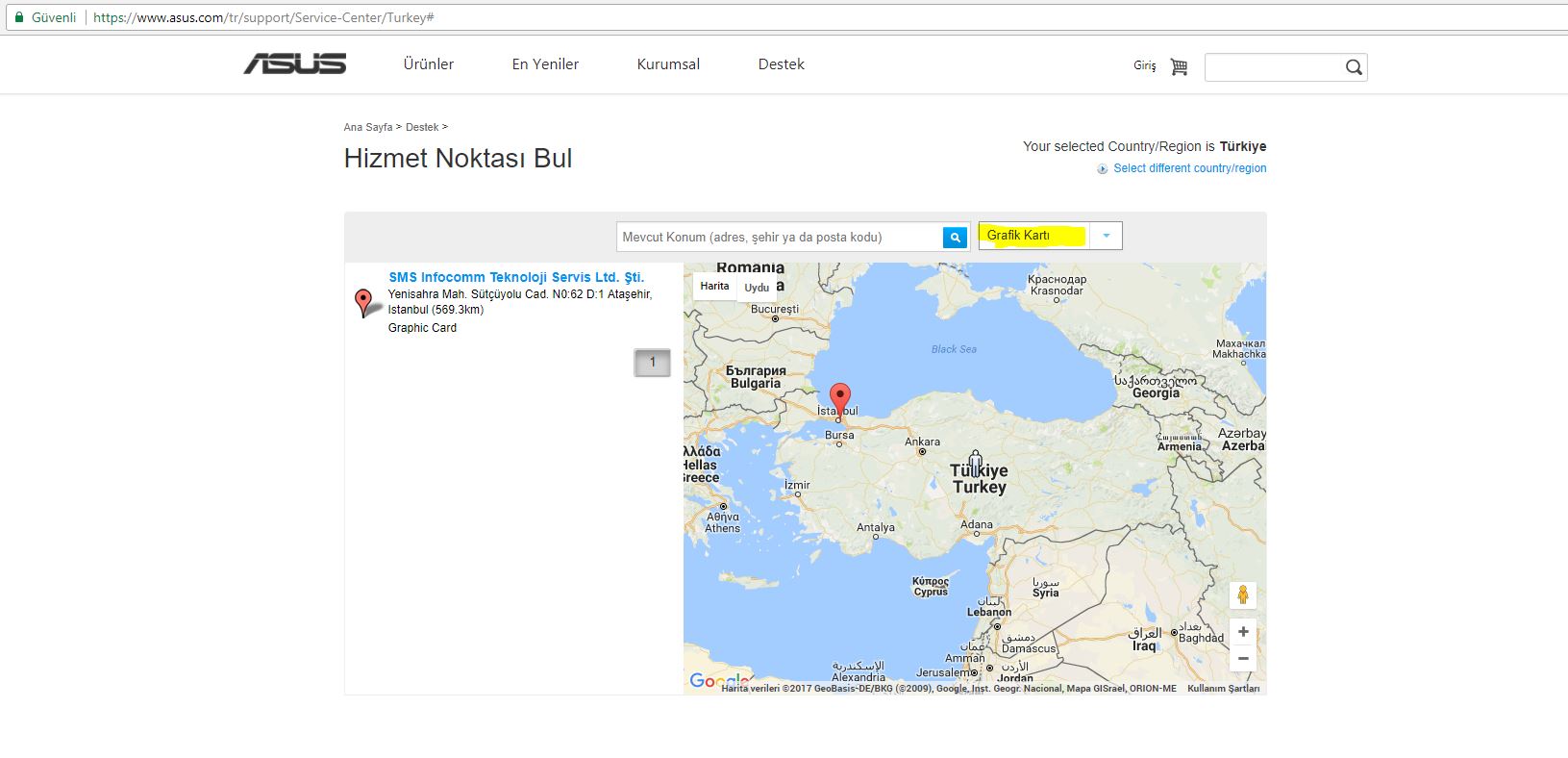The image size is (1568, 758).
Task: Click Select different country/region link
Action: [1189, 168]
